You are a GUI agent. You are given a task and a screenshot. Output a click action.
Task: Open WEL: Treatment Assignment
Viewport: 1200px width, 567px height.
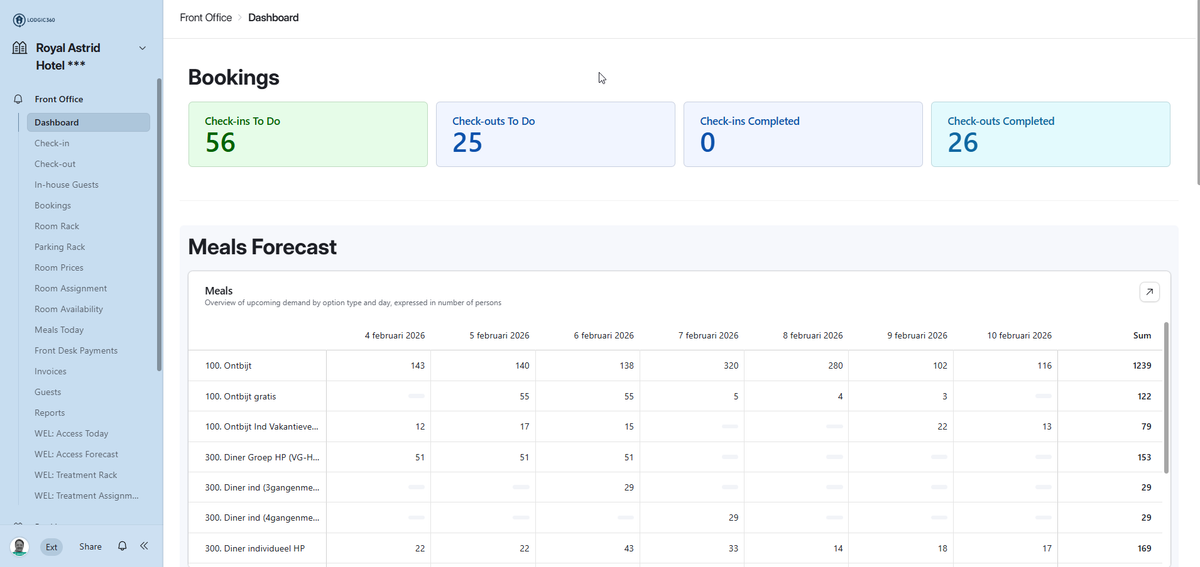coord(86,496)
